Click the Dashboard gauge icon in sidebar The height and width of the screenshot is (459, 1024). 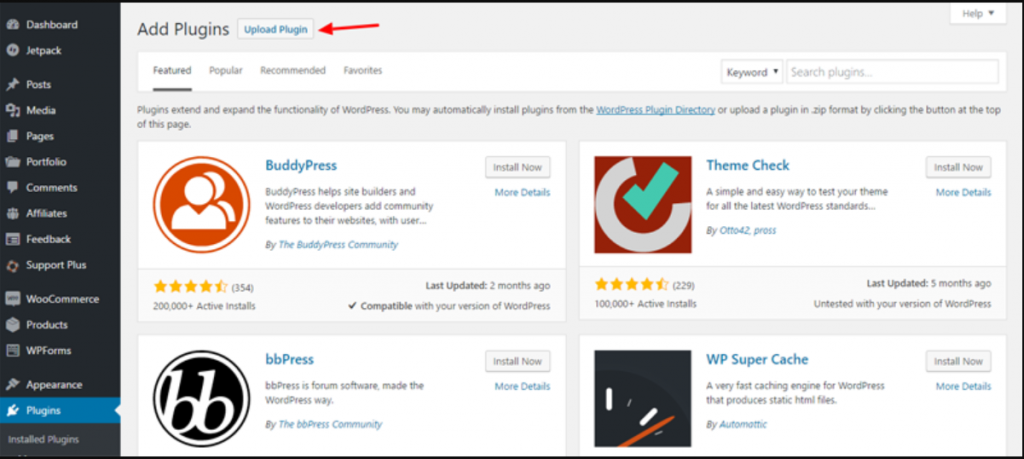pos(12,25)
